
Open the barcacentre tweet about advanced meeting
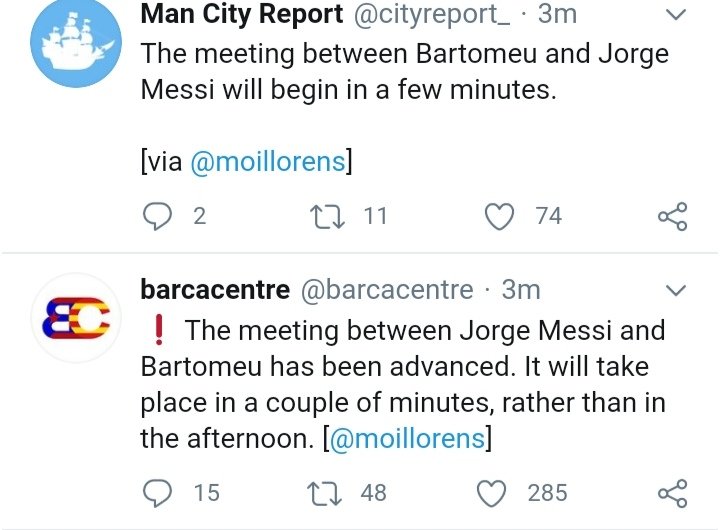click(403, 384)
